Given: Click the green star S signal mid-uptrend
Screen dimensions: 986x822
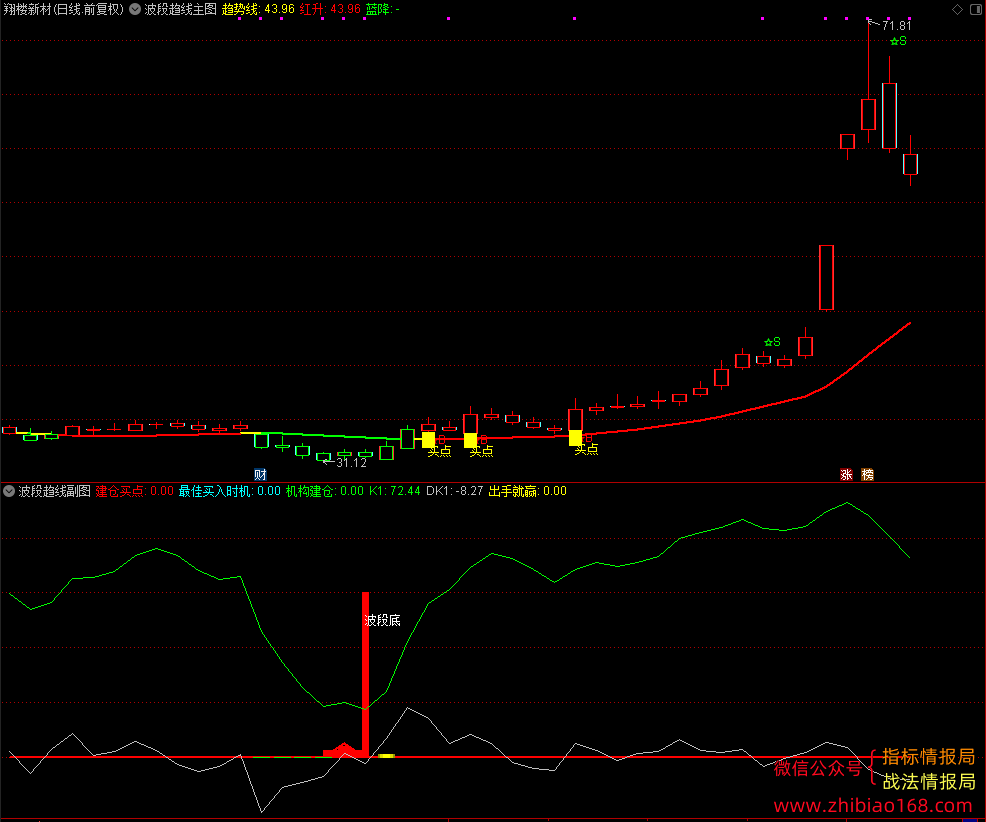Looking at the screenshot, I should point(772,342).
